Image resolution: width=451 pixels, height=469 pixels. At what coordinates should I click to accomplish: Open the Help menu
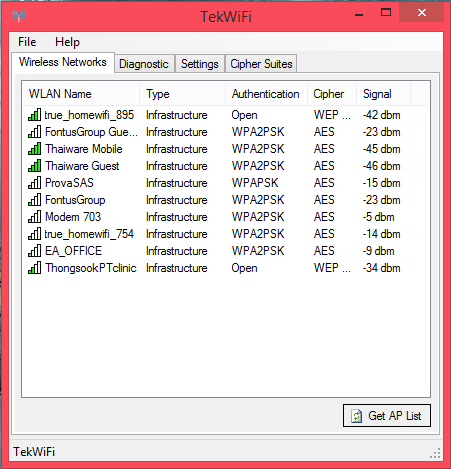click(x=67, y=42)
